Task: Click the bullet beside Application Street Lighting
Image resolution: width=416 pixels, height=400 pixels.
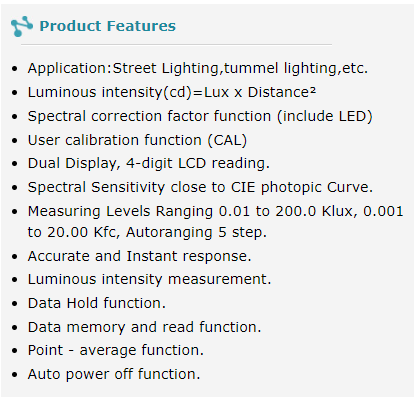Action: pos(14,69)
